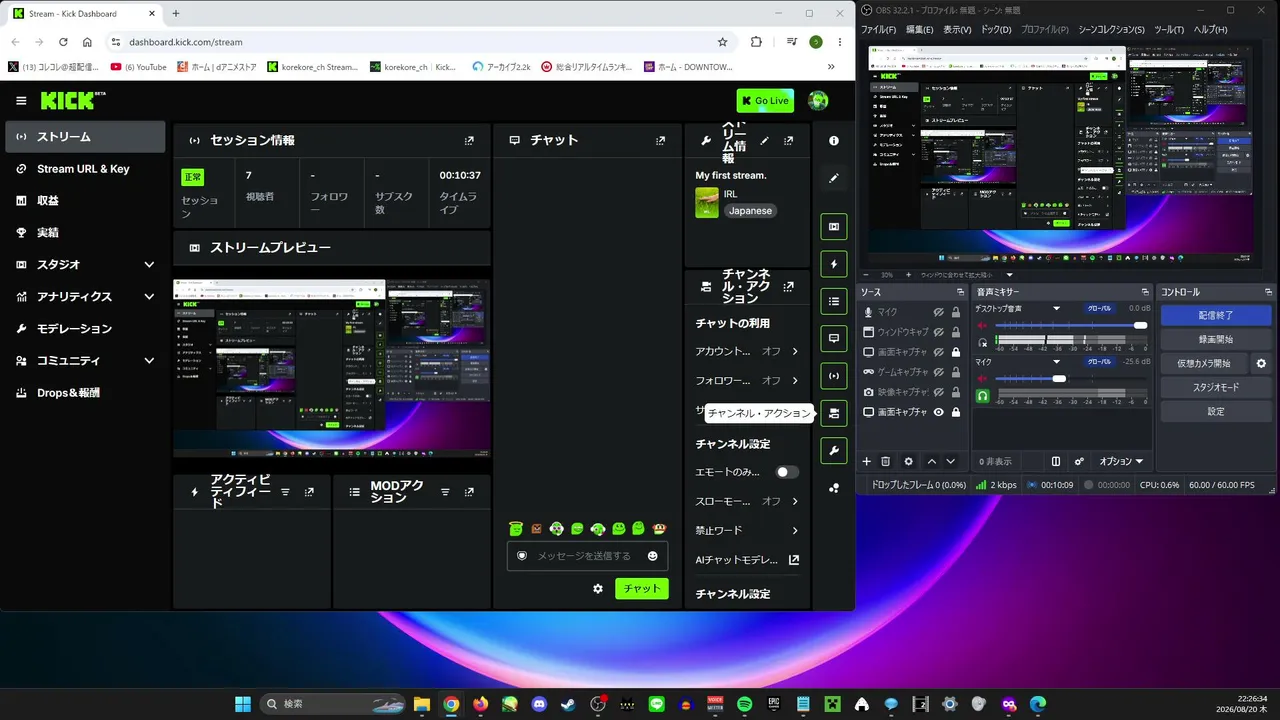Expand スタジオ in Kick sidebar

(x=149, y=265)
